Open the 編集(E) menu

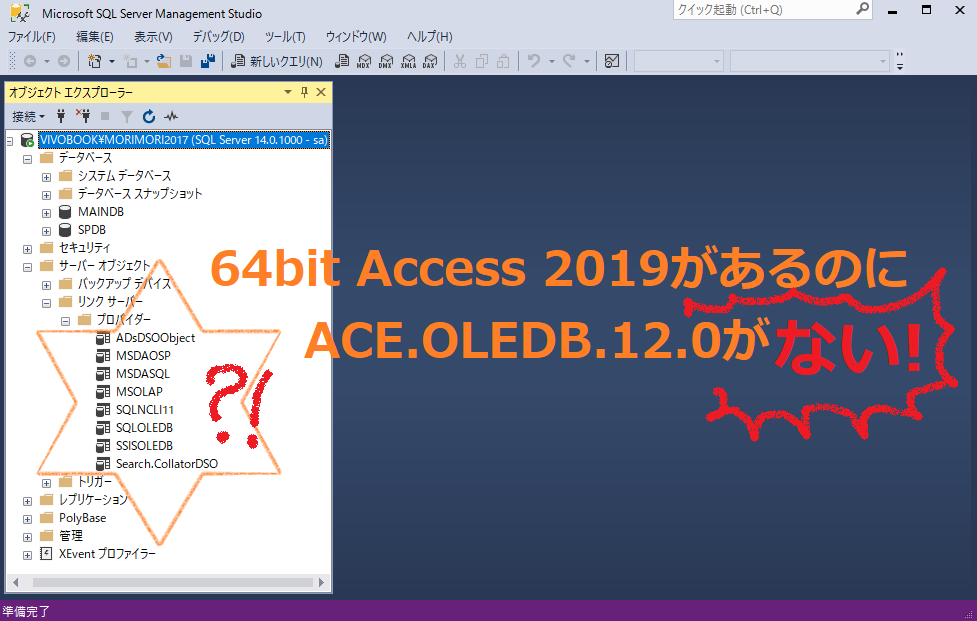pyautogui.click(x=95, y=37)
